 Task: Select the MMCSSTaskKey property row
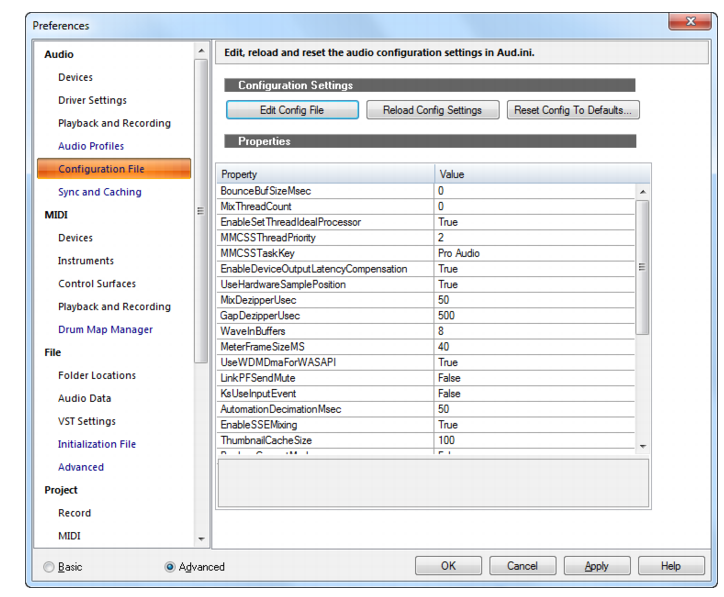pyautogui.click(x=426, y=253)
